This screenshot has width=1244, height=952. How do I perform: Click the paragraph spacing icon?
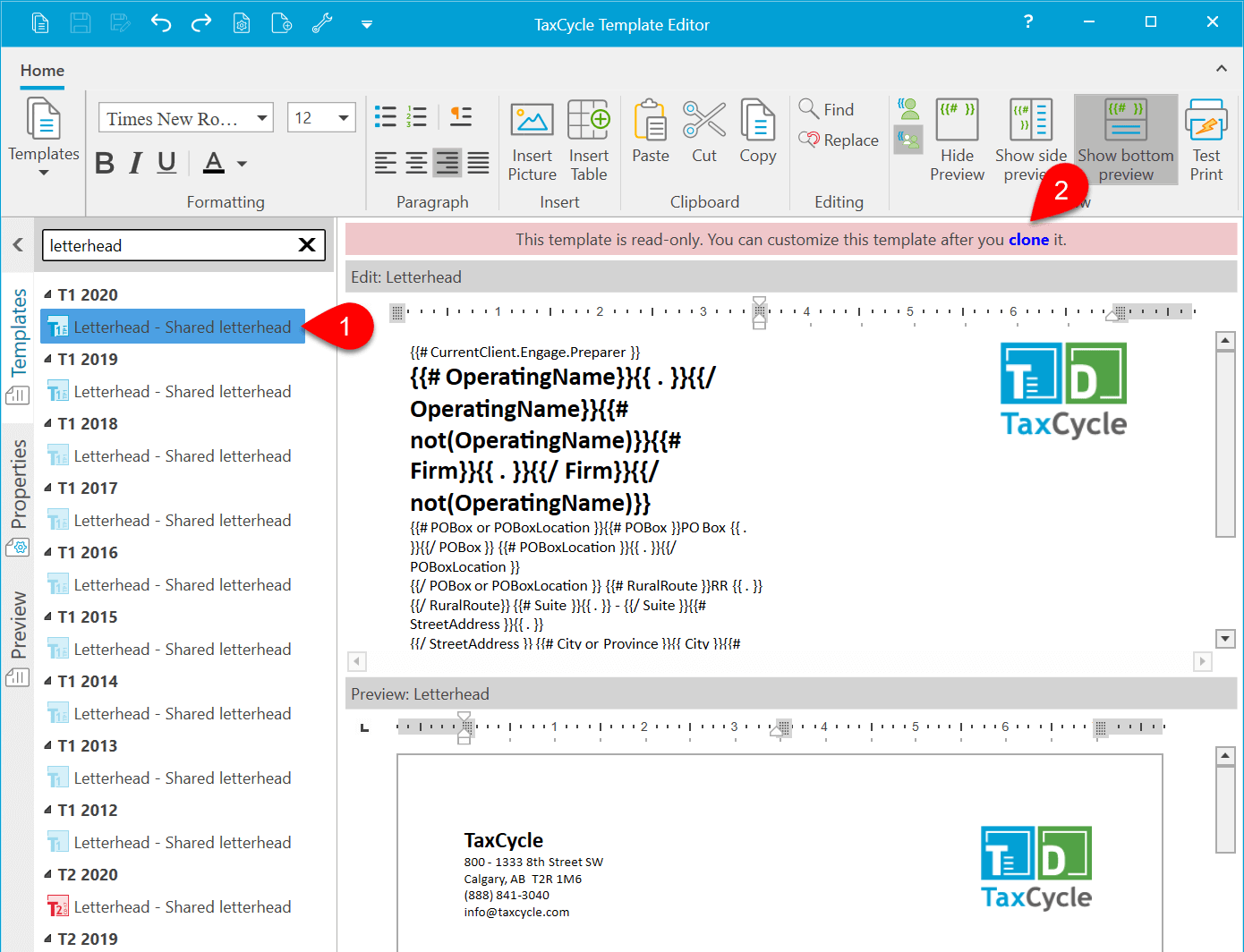point(461,116)
